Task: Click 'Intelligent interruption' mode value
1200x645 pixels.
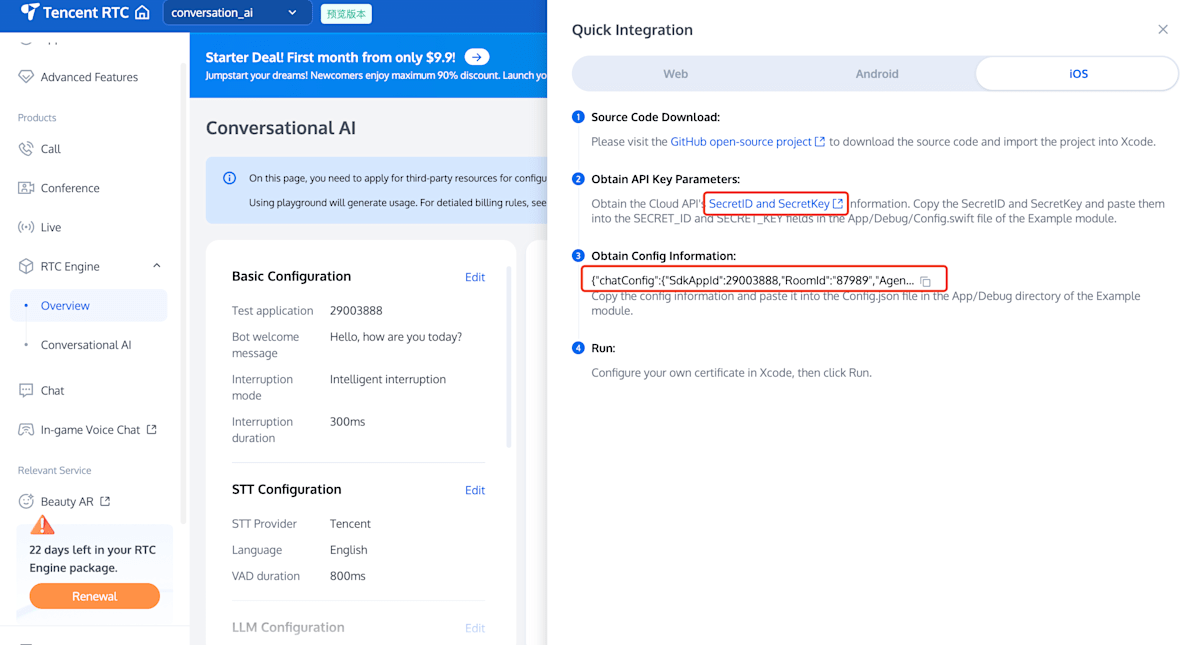Action: [388, 379]
